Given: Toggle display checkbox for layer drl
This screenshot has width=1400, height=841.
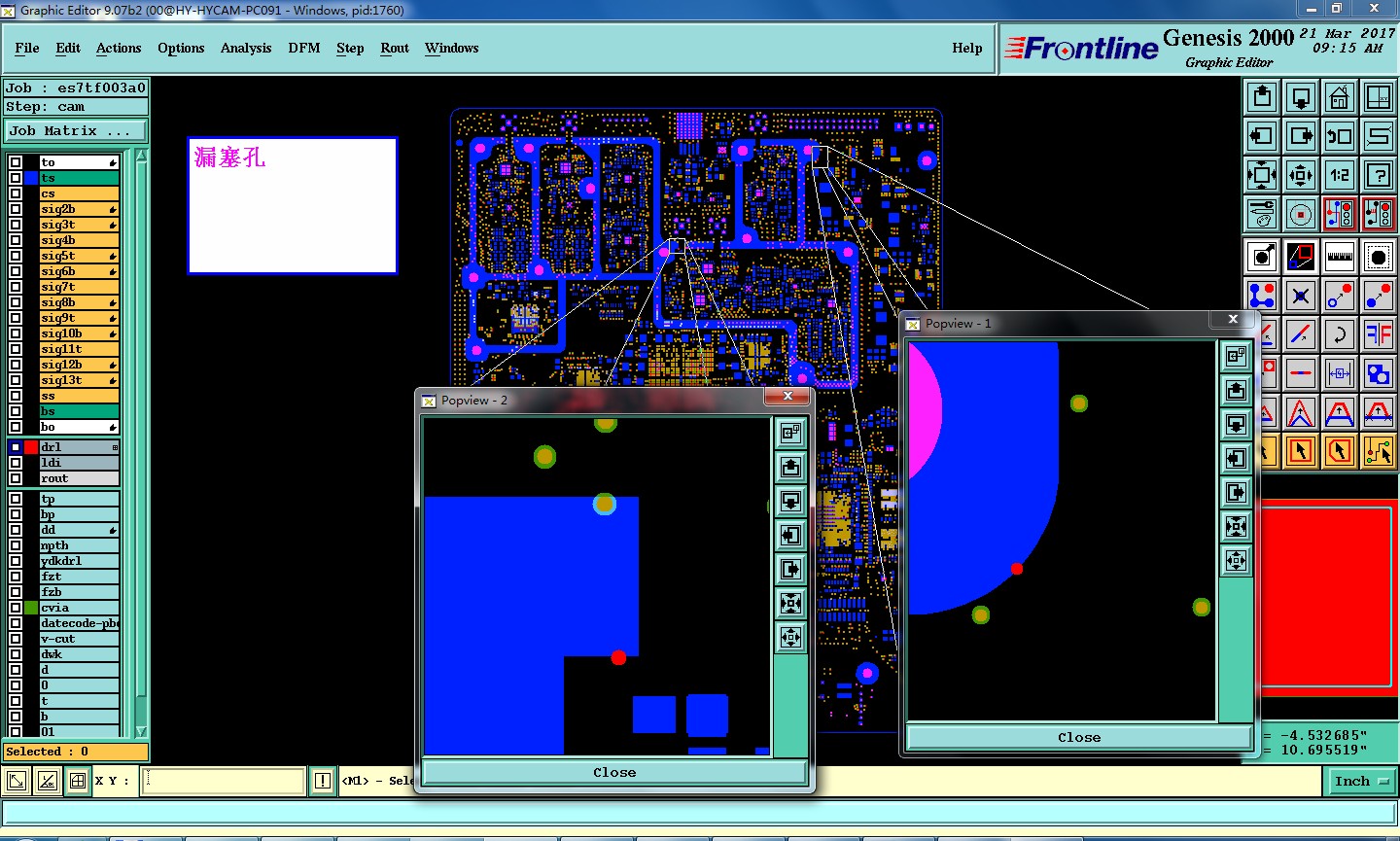Looking at the screenshot, I should 16,447.
